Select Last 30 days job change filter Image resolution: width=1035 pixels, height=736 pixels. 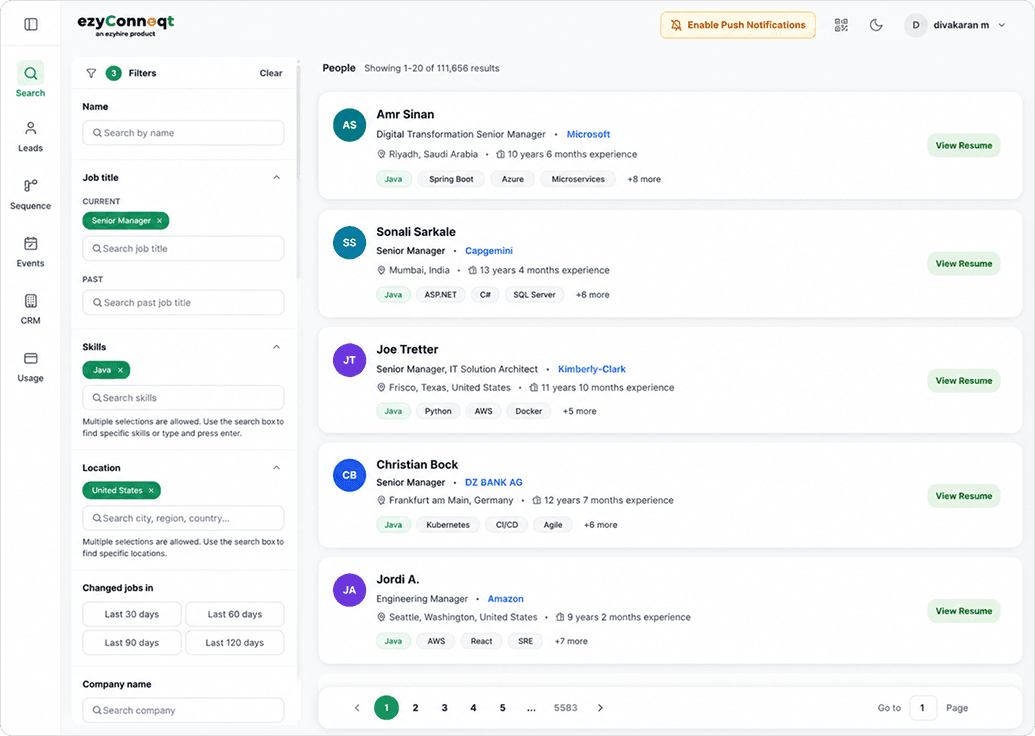(x=131, y=614)
